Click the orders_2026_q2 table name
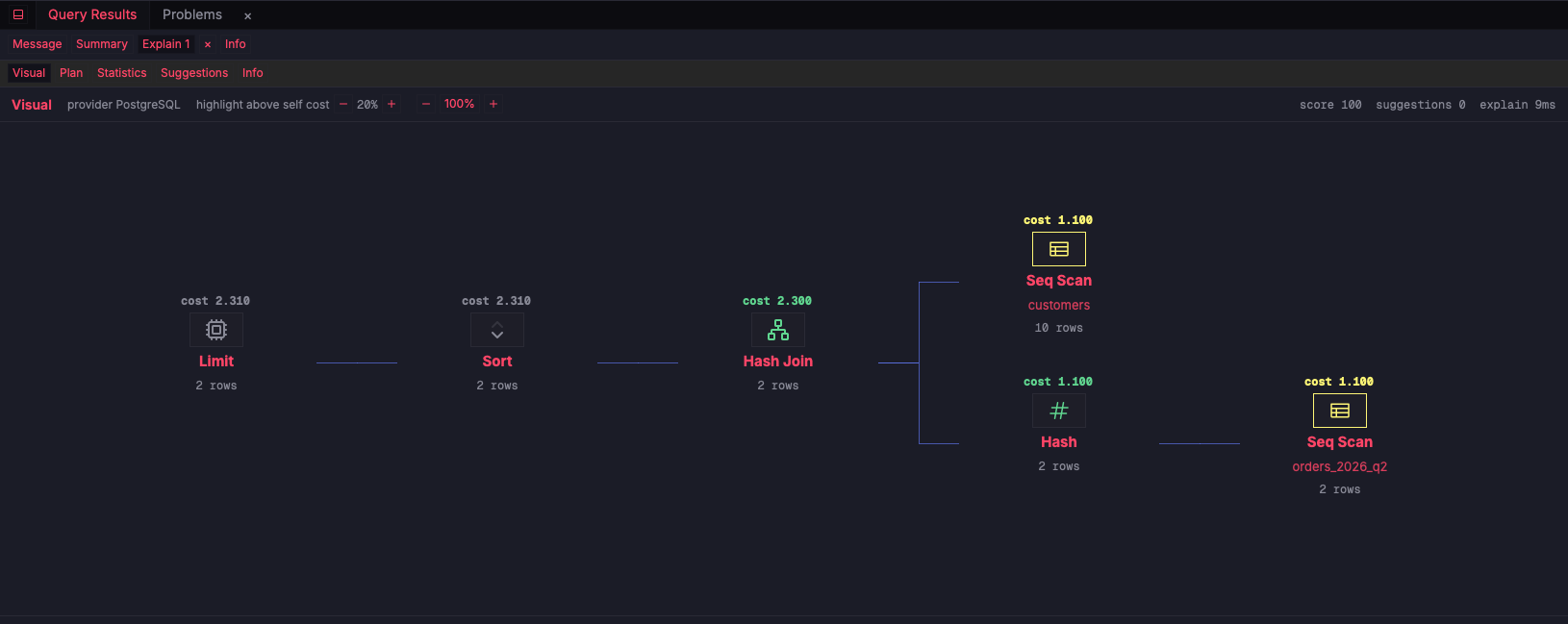This screenshot has height=624, width=1568. pos(1340,466)
